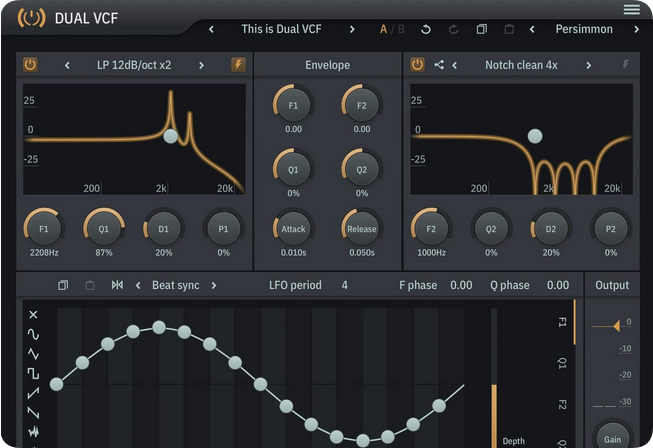Select next LFO mode after Beat sync
The width and height of the screenshot is (653, 448).
coord(214,286)
